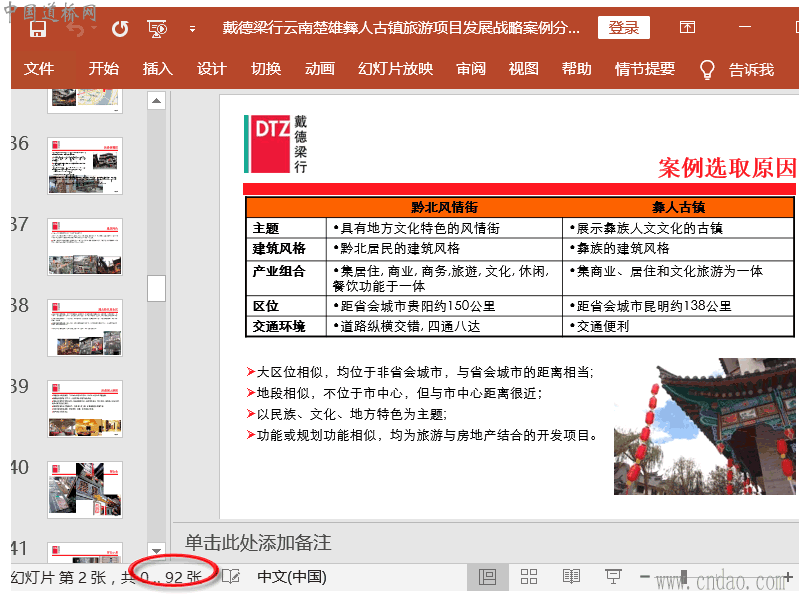Click the lightbulb Tell Me icon
The width and height of the screenshot is (800, 600).
[x=707, y=69]
